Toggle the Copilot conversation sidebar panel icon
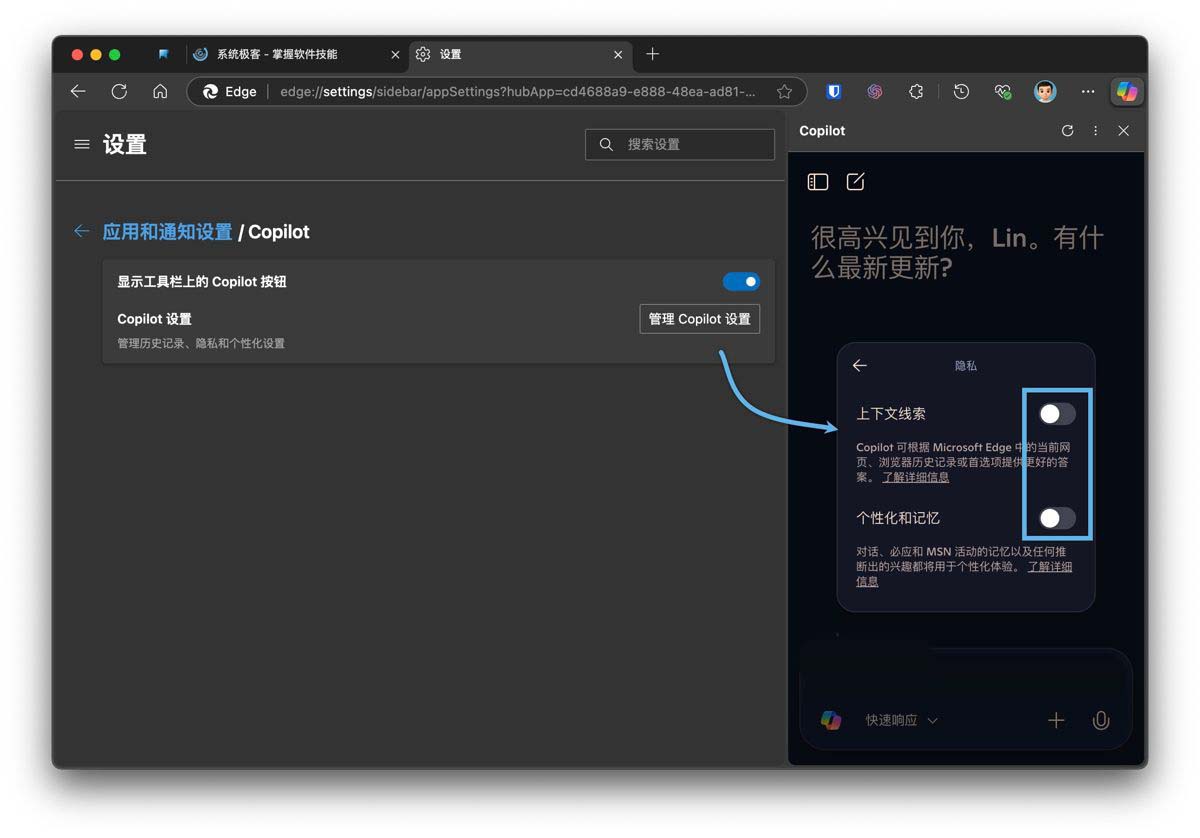The width and height of the screenshot is (1200, 838). pyautogui.click(x=818, y=182)
